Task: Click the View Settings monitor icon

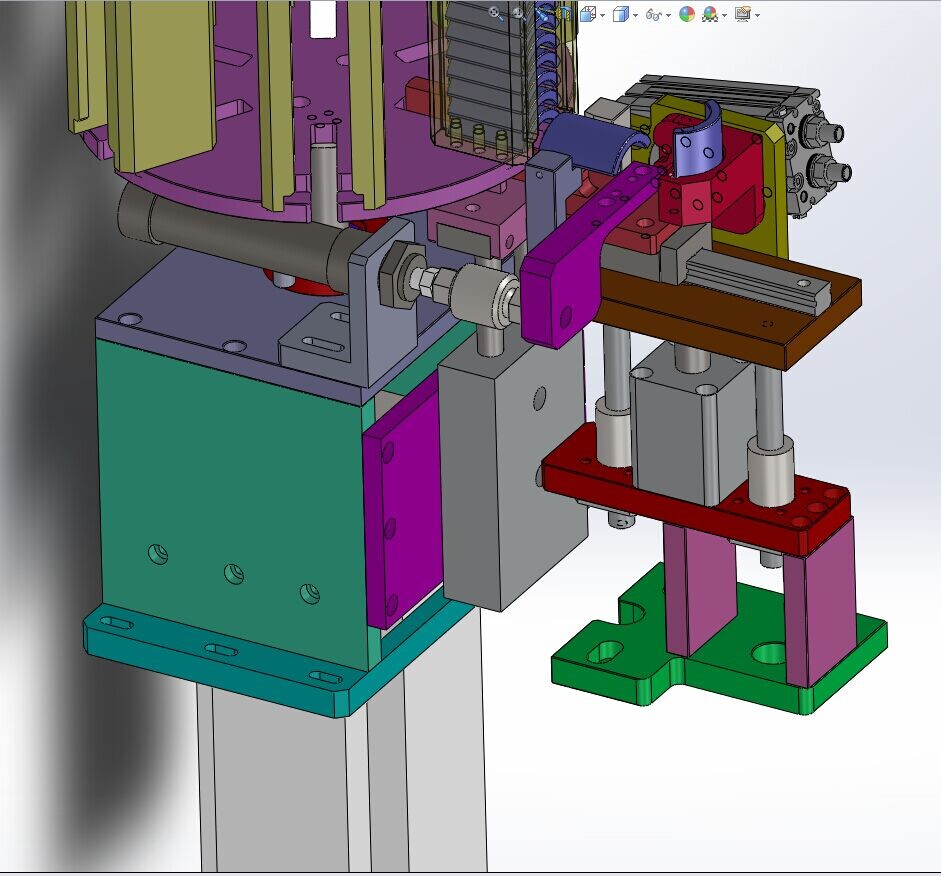Action: (743, 14)
